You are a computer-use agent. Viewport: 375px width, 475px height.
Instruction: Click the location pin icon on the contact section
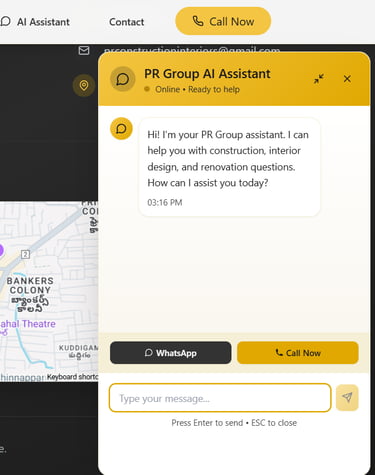pos(84,85)
